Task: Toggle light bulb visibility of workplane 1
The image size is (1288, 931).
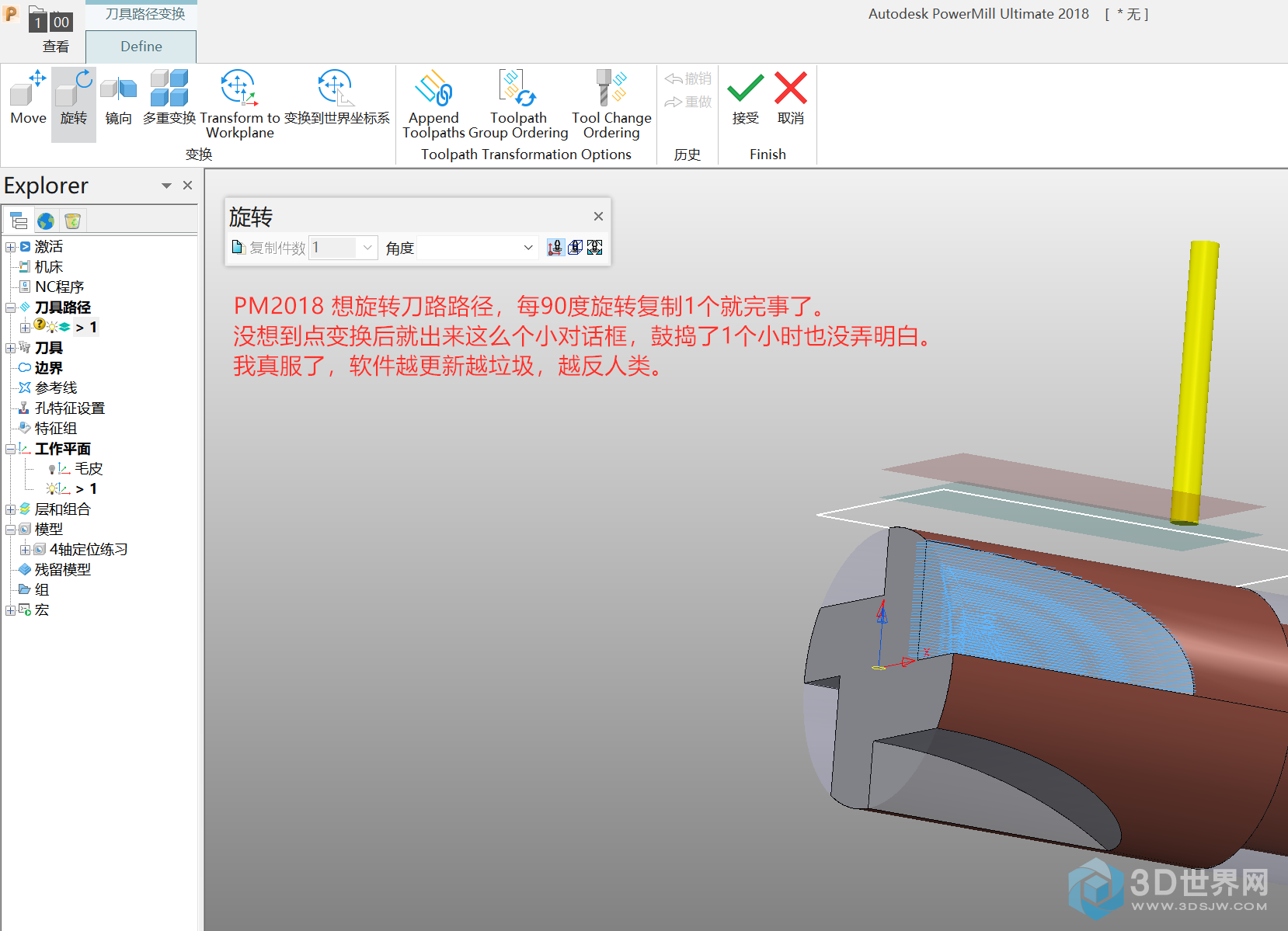Action: (x=52, y=488)
